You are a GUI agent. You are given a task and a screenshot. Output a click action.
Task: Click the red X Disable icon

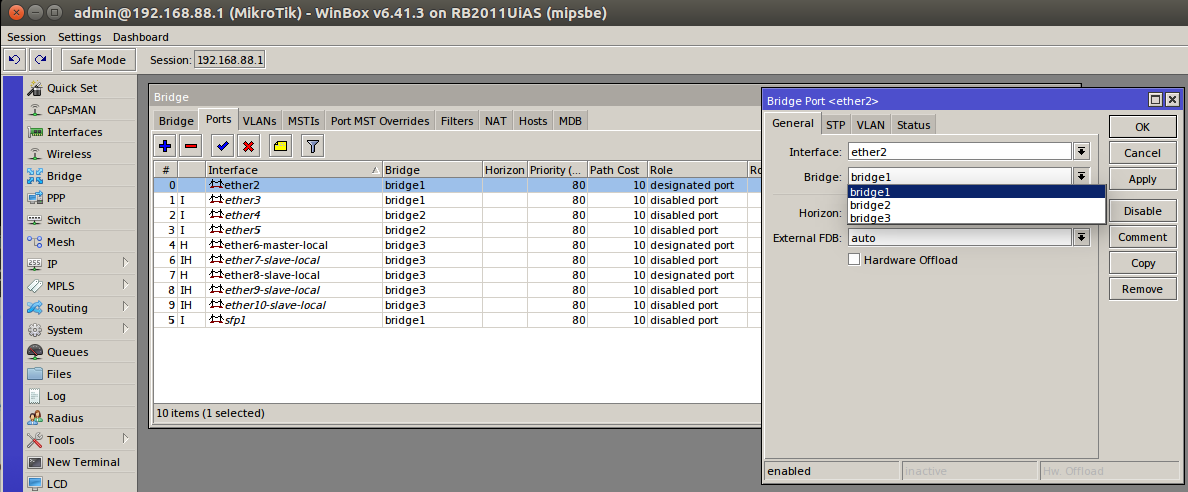[x=247, y=147]
